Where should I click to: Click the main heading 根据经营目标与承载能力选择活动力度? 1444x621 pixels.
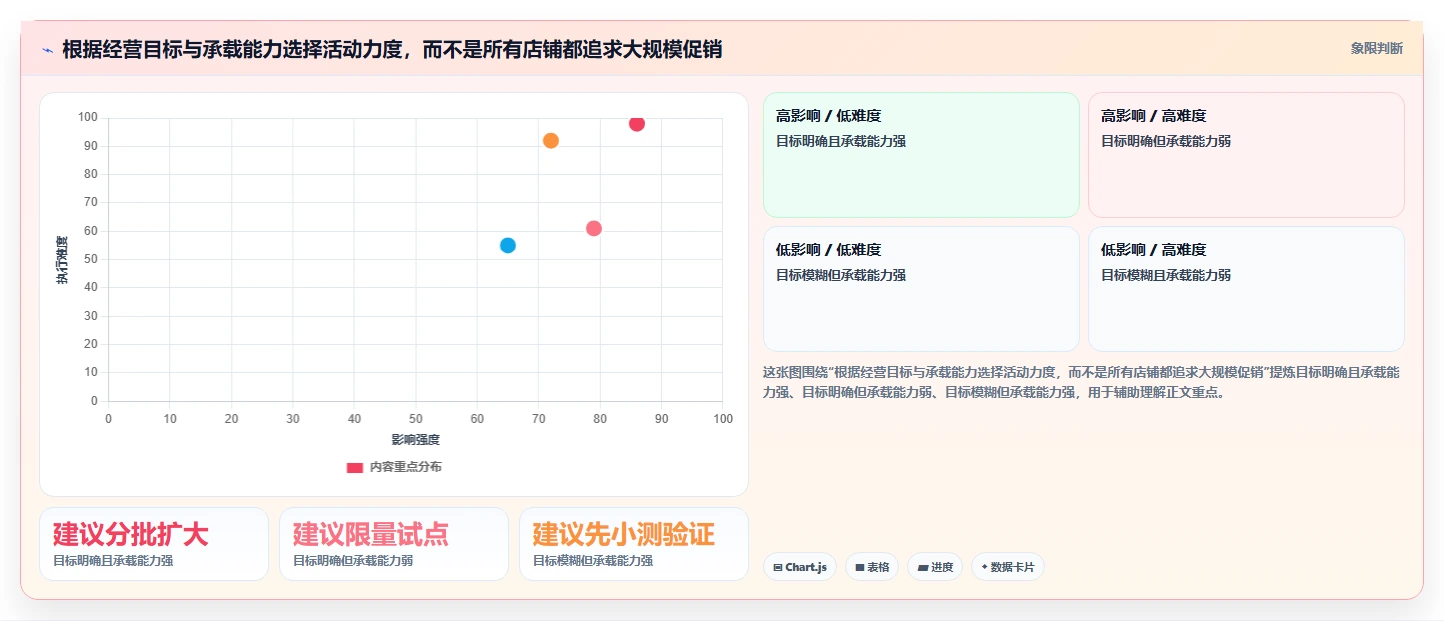pyautogui.click(x=392, y=49)
